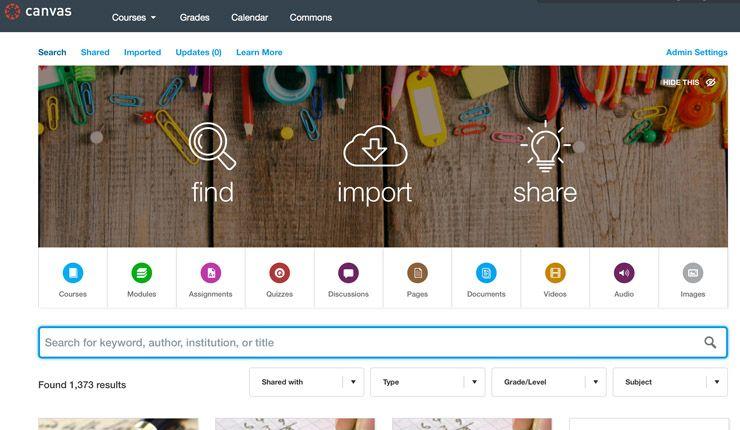Open the third result card thumbnail
Screen dimensions: 740x430
[x=472, y=424]
